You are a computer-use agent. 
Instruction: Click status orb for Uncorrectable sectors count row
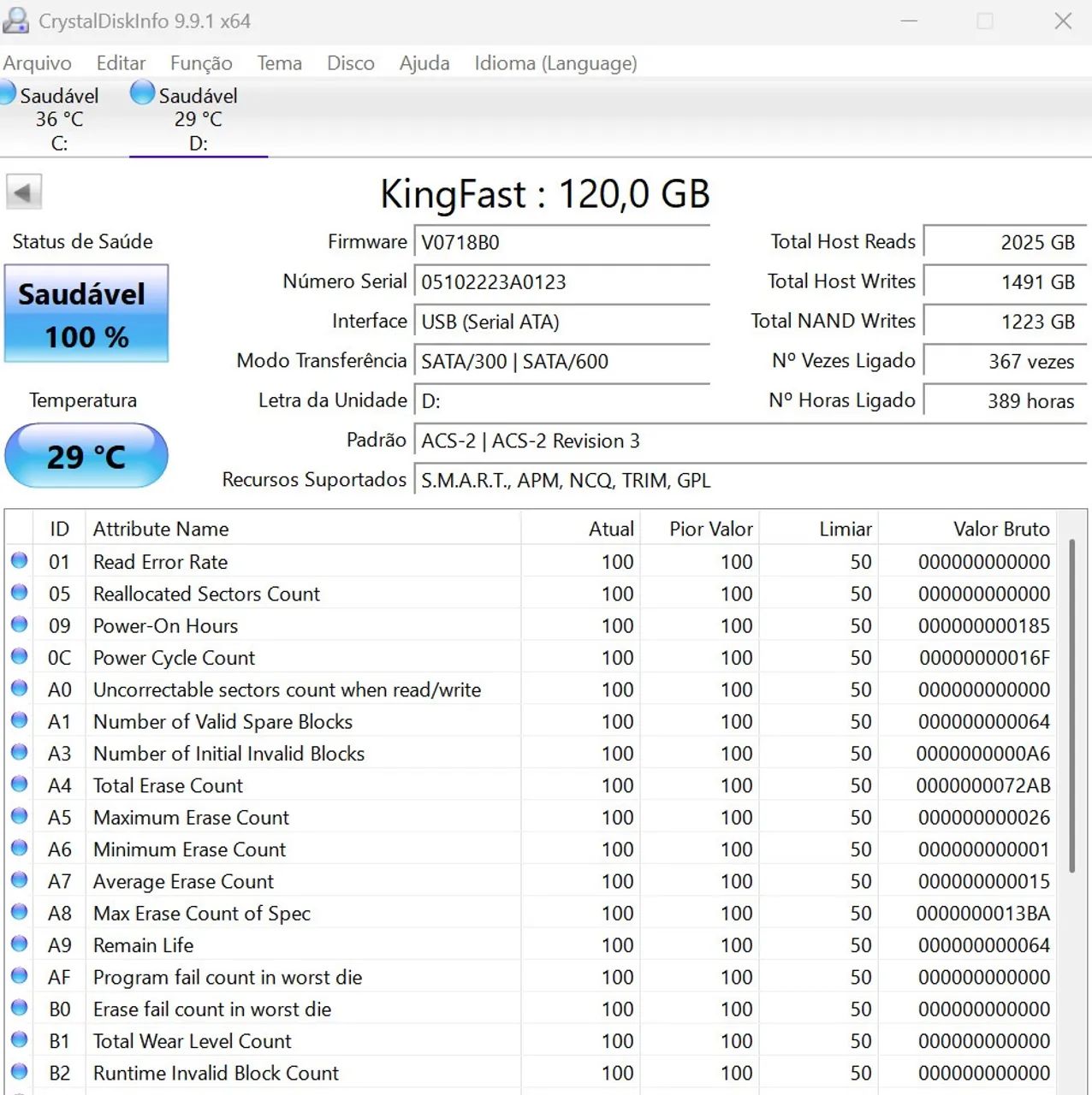(x=19, y=689)
